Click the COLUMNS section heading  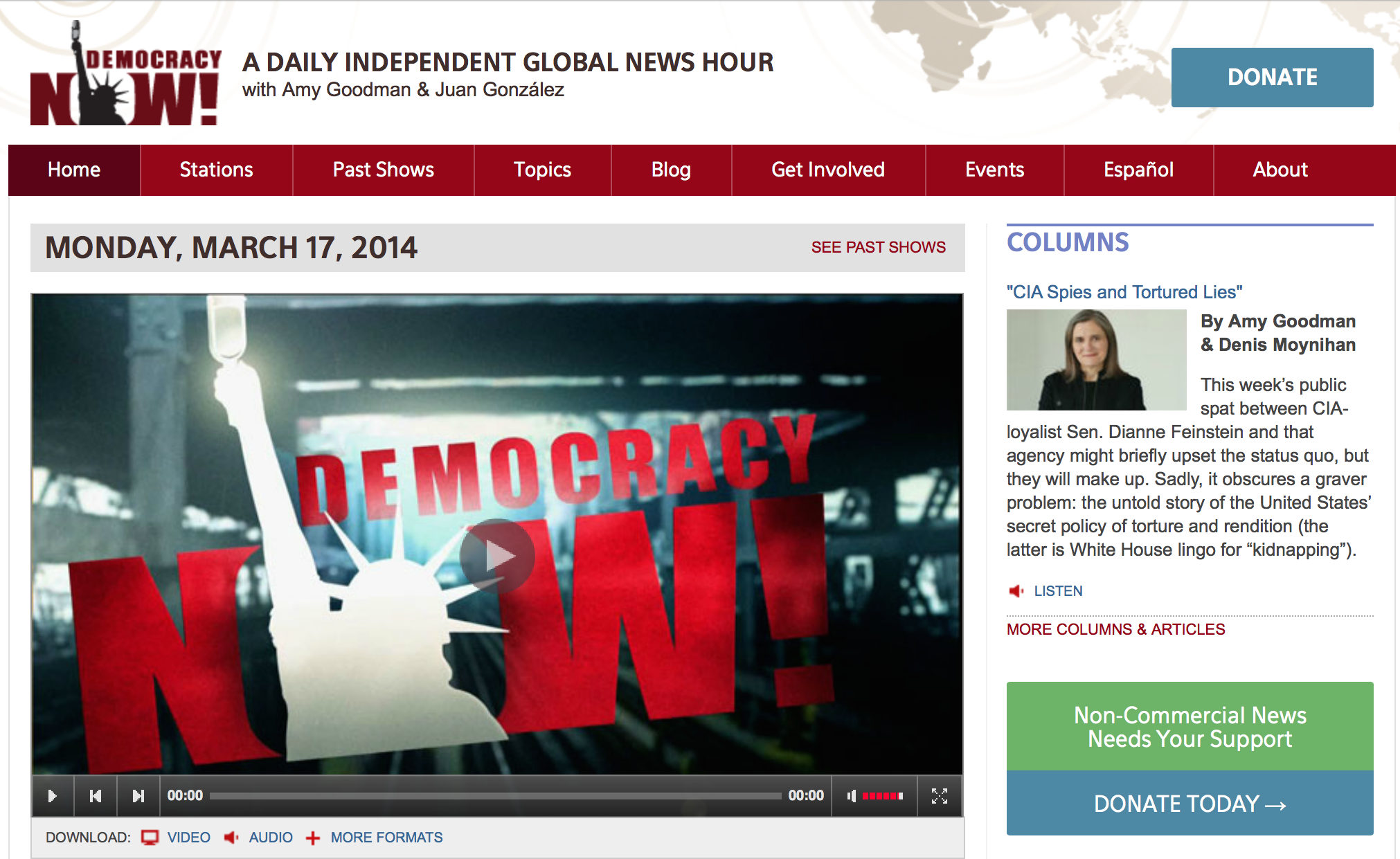tap(1068, 242)
